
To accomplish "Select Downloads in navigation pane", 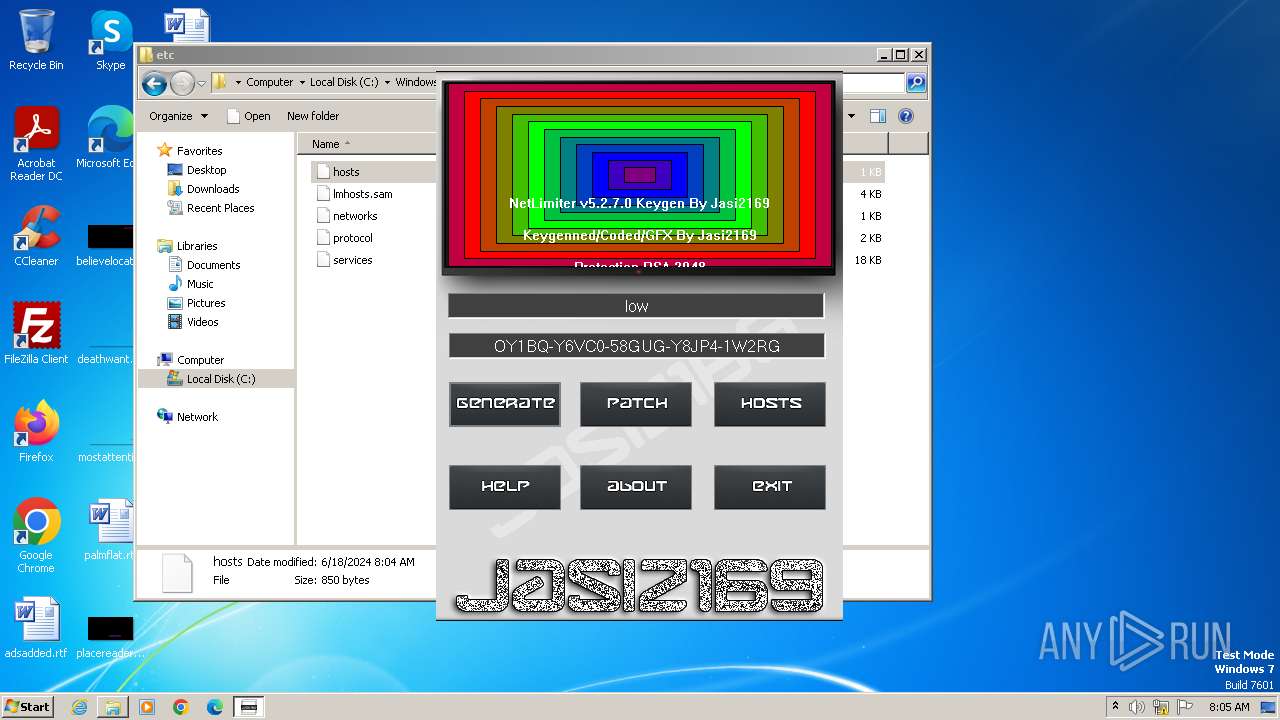I will click(213, 189).
